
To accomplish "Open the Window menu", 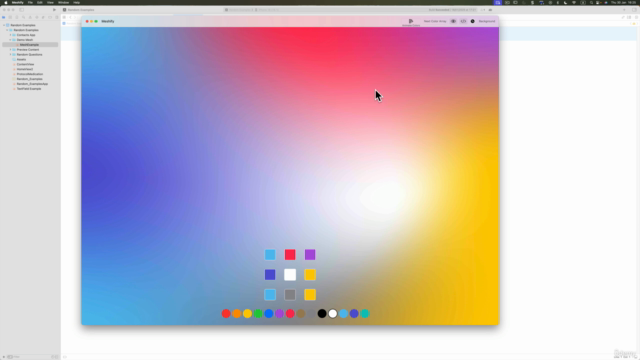I will pos(64,2).
